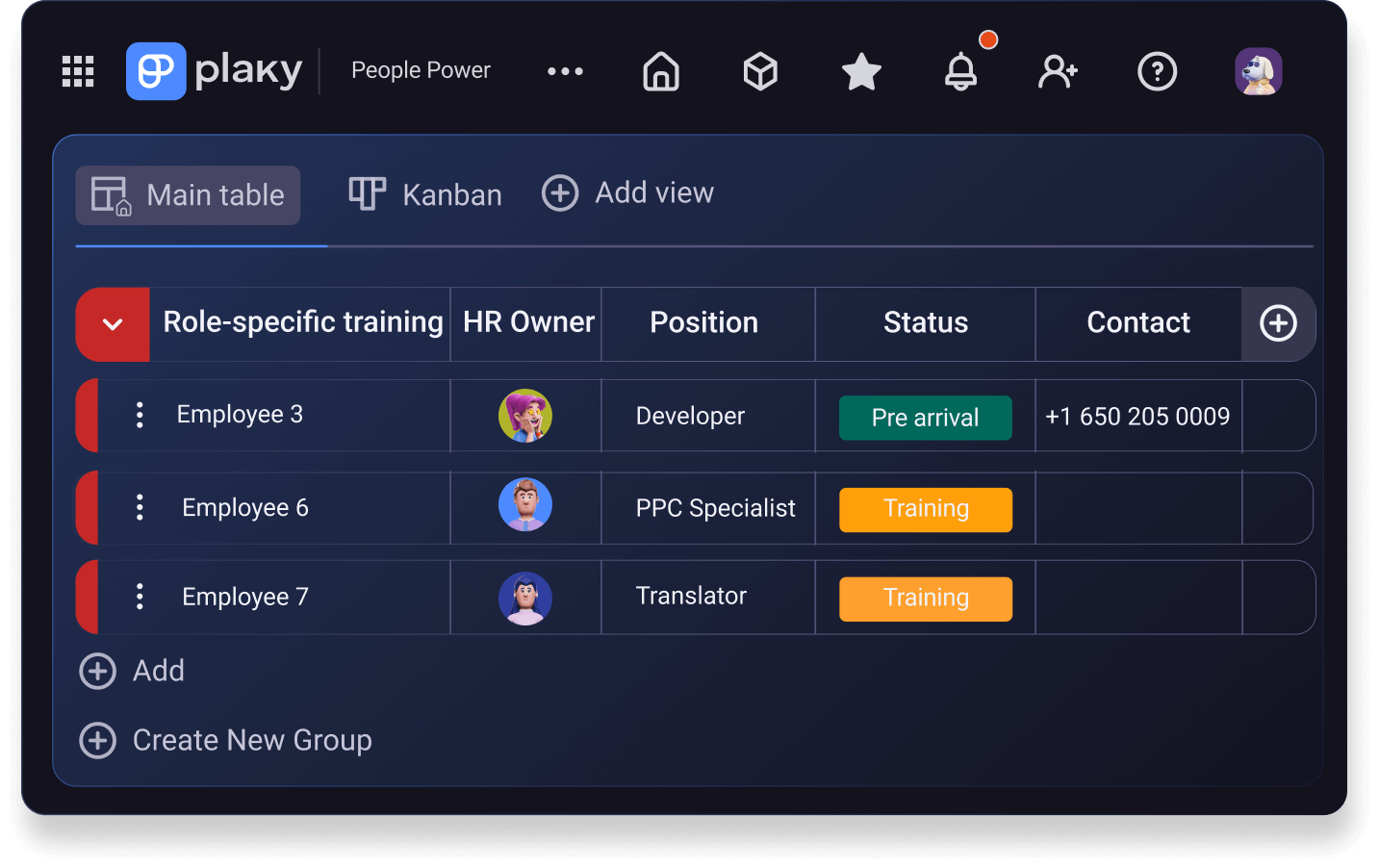Open the People Power overflow menu
This screenshot has height=868, width=1379.
565,70
